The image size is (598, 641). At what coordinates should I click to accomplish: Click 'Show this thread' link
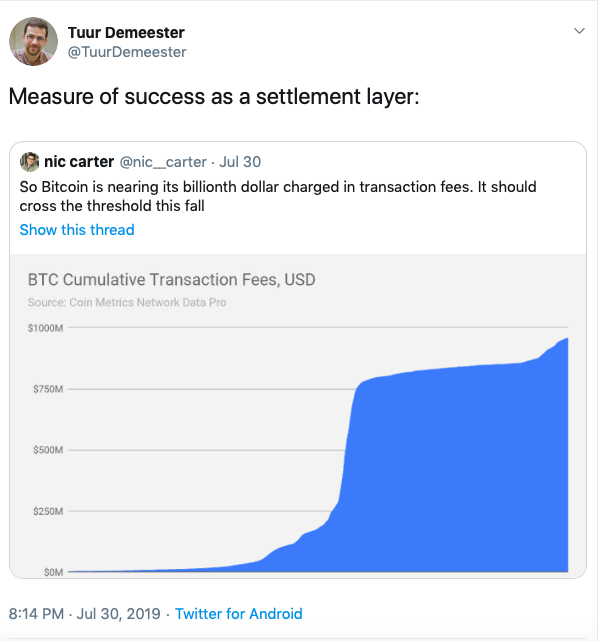click(77, 230)
